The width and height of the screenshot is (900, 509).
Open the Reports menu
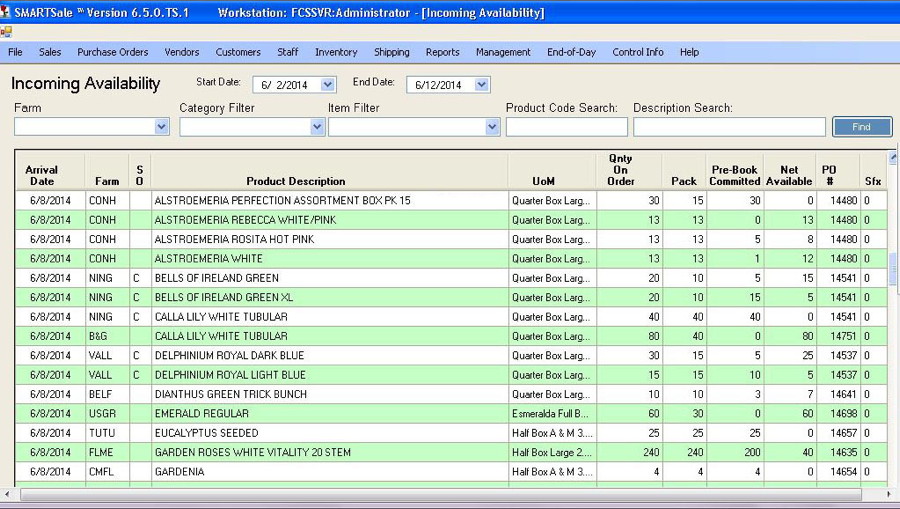(x=442, y=52)
